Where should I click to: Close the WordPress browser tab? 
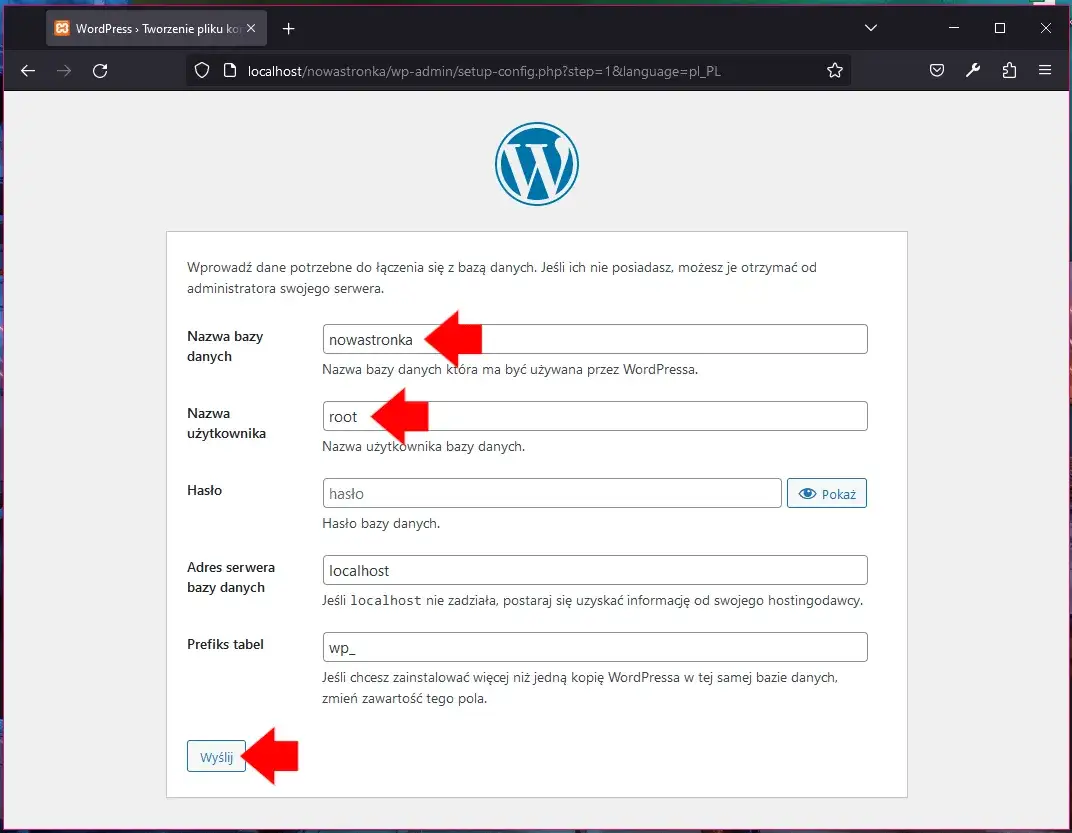coord(253,28)
